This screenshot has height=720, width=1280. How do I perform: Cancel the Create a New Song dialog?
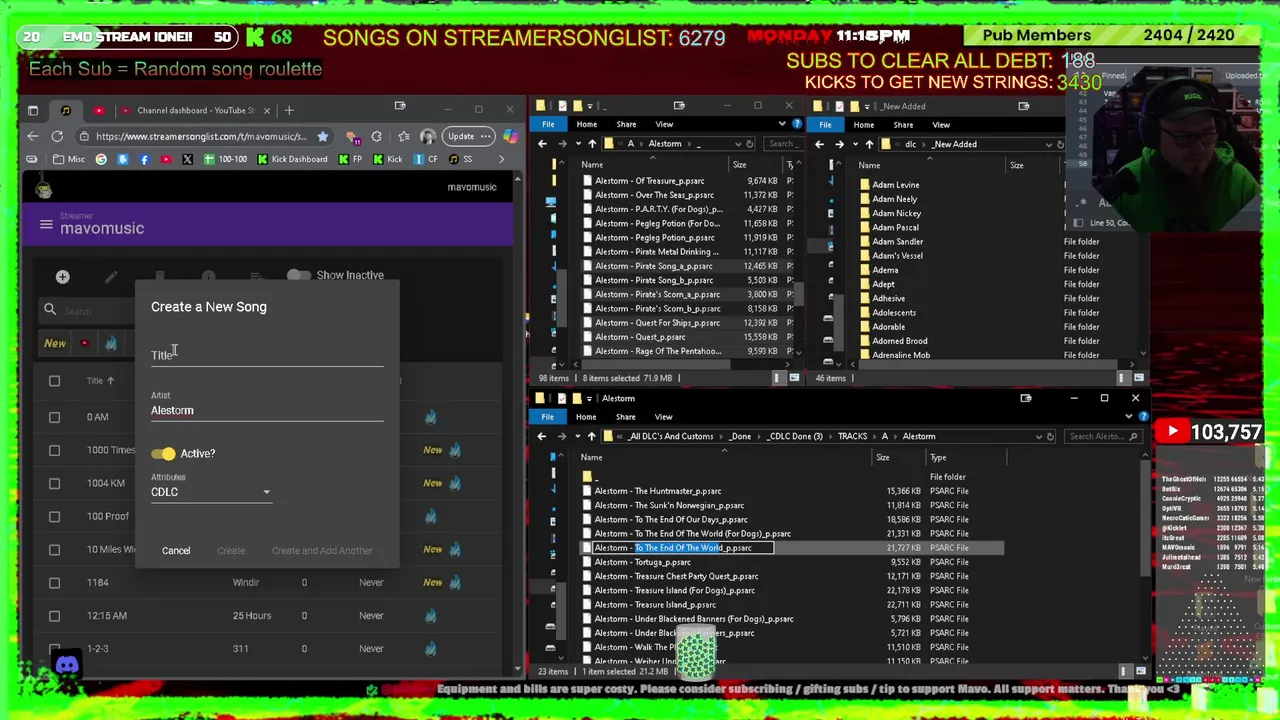point(176,550)
